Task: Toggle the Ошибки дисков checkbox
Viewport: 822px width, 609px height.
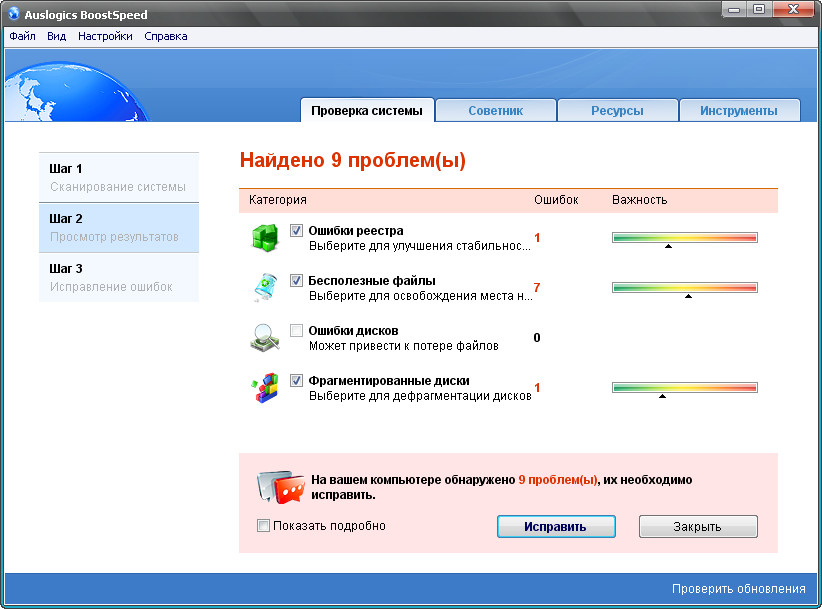Action: (296, 330)
